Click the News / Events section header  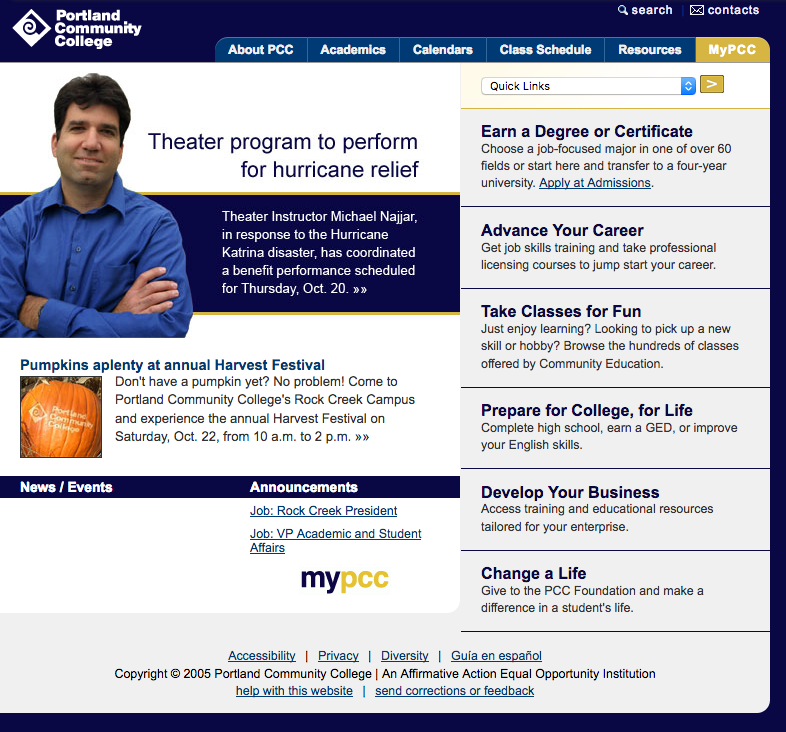pyautogui.click(x=66, y=487)
